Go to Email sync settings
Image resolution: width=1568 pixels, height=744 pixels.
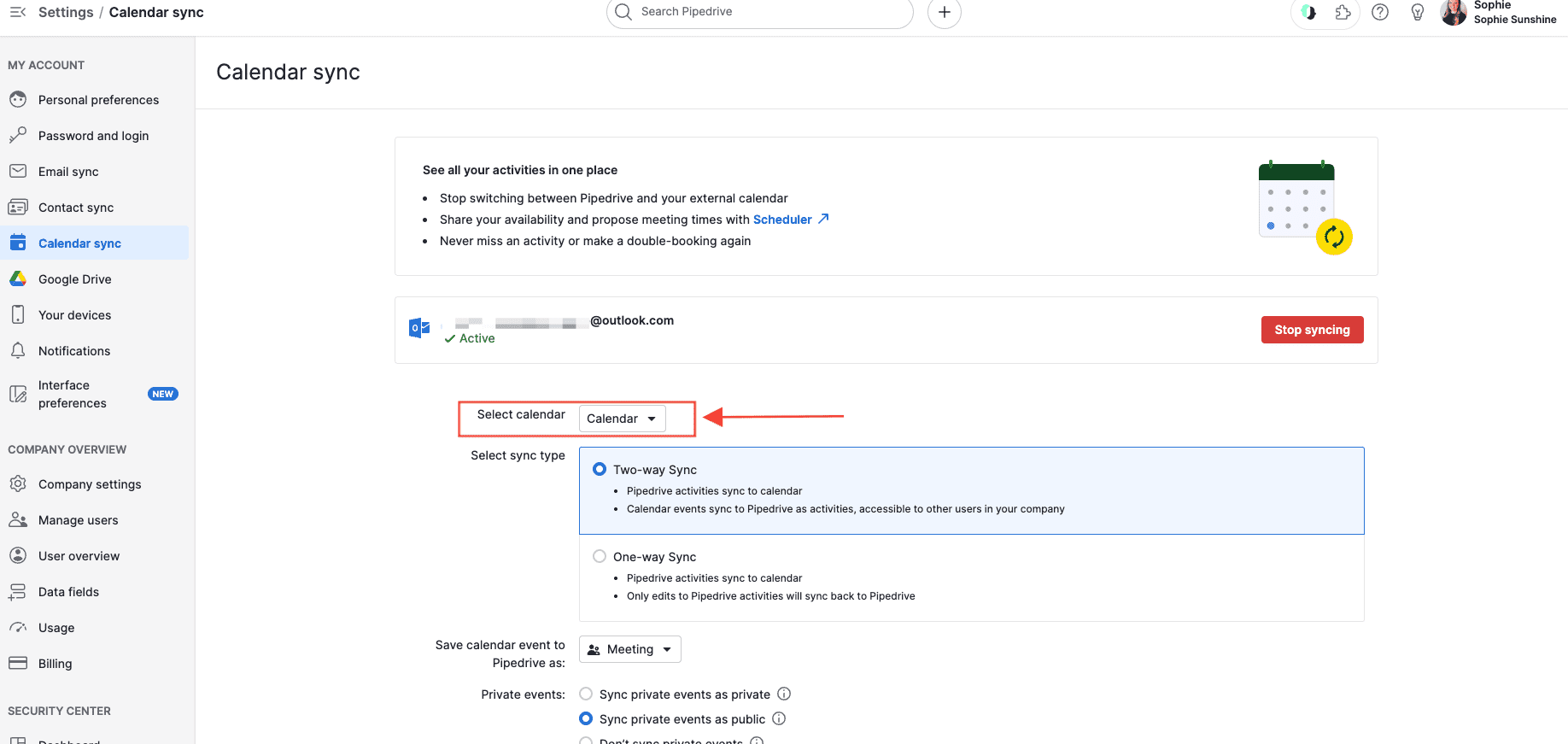tap(68, 172)
